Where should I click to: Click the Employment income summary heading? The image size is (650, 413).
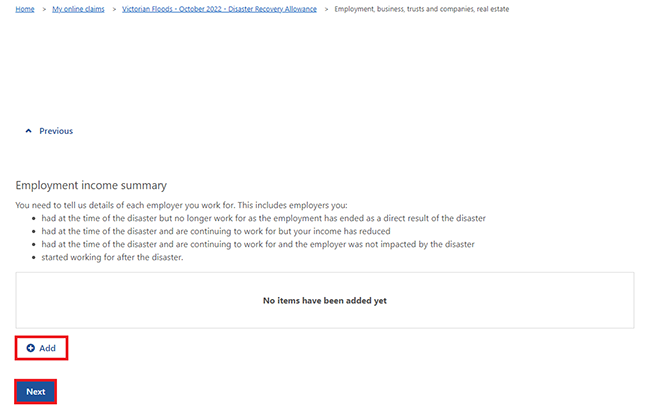point(91,185)
